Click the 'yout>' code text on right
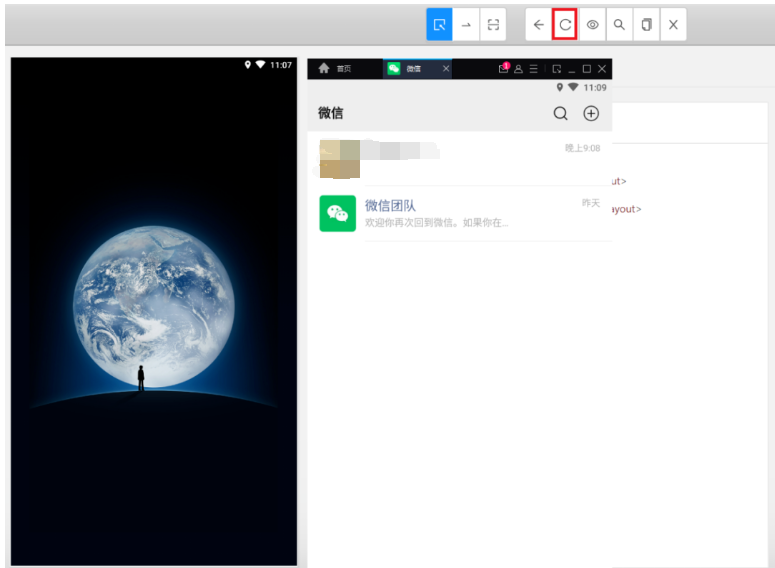Screen dimensions: 775x568 (627, 209)
